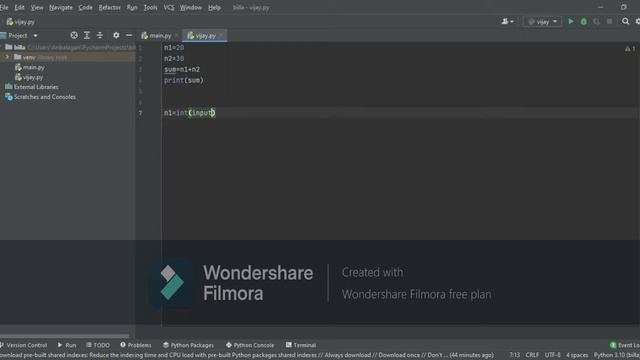Open the File menu
The height and width of the screenshot is (360, 640).
[4, 7]
